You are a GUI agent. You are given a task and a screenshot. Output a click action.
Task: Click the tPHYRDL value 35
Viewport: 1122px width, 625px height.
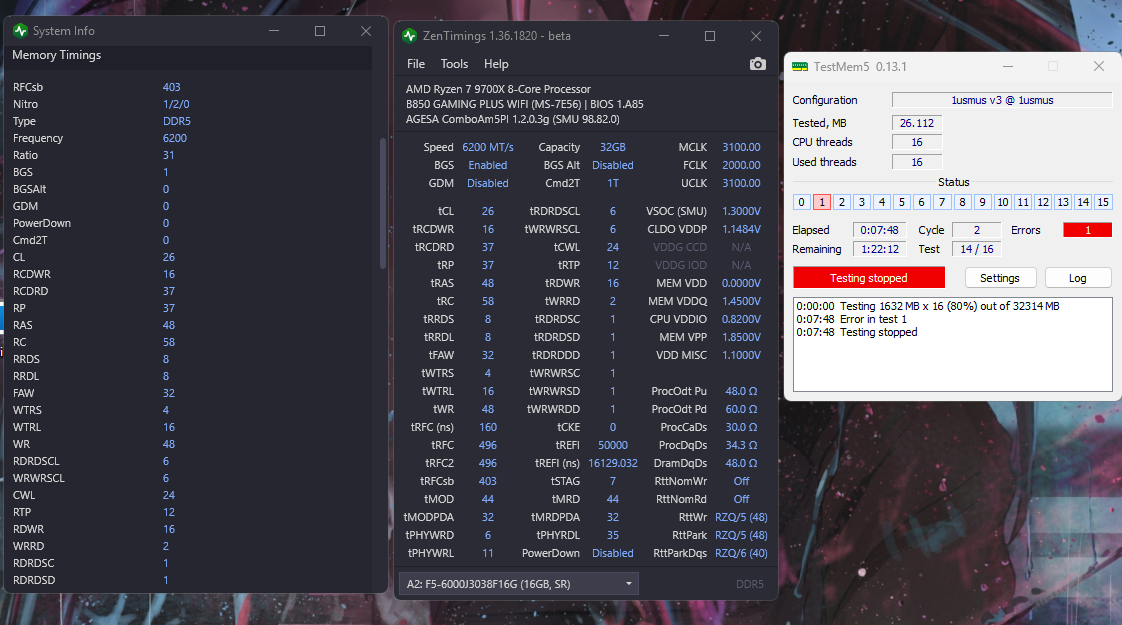tap(613, 536)
